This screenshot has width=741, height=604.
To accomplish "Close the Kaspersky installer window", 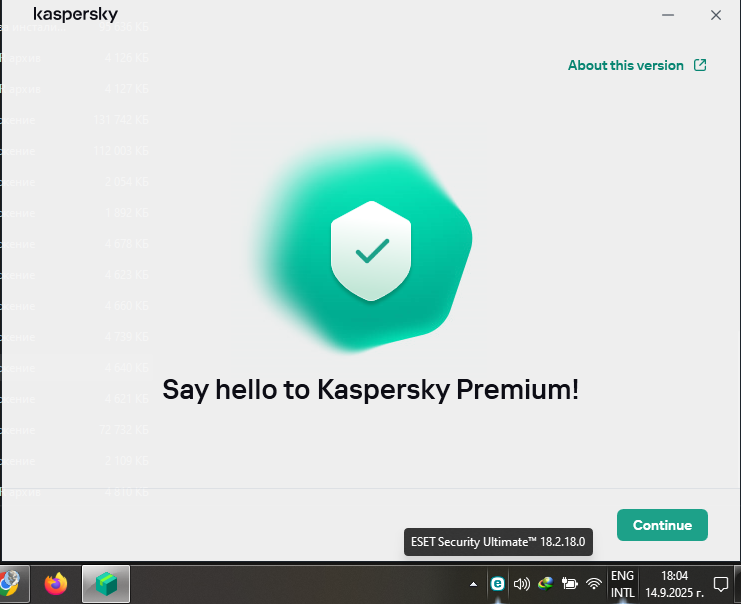I will pos(716,15).
